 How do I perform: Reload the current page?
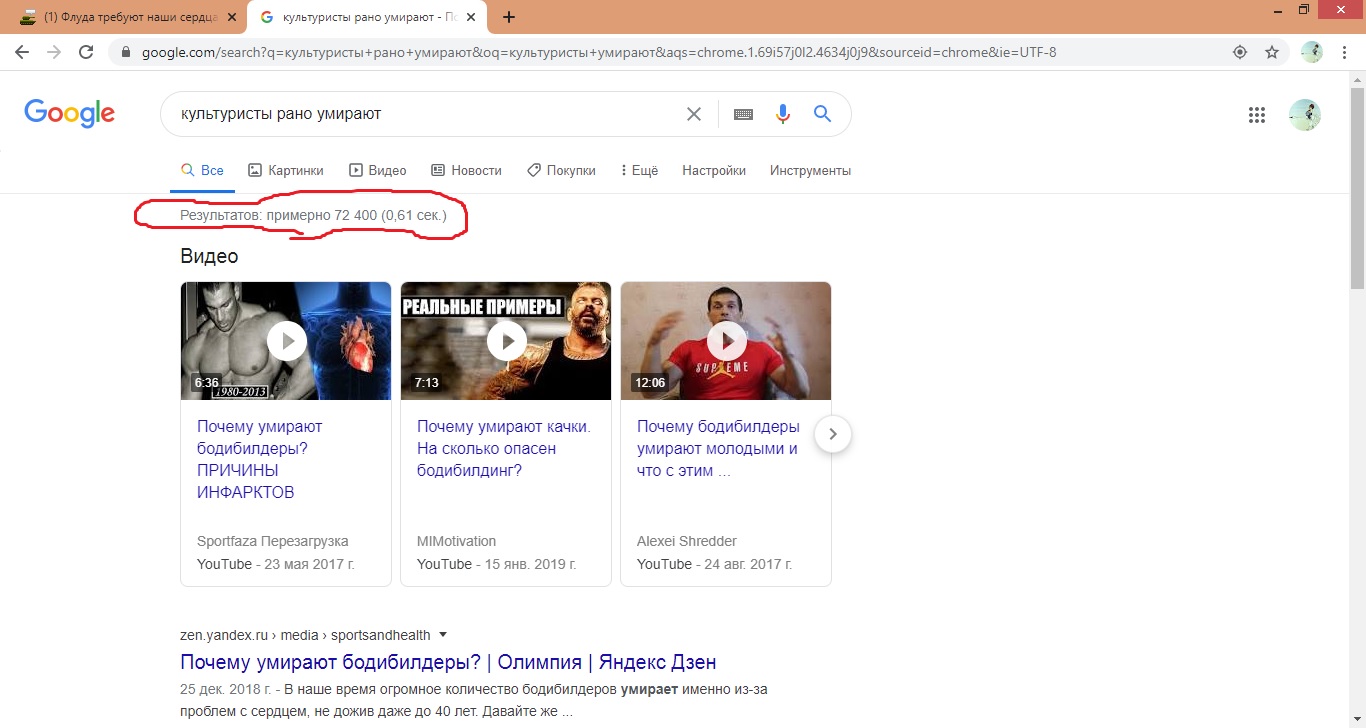coord(86,52)
